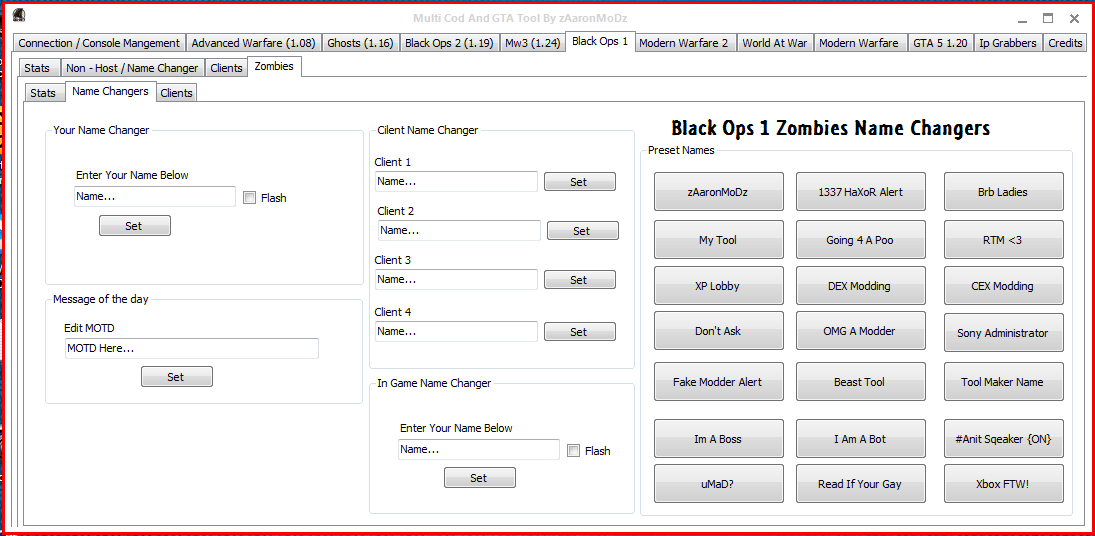Apply the OMG A Modder preset
Viewport: 1095px width, 536px height.
coord(860,331)
